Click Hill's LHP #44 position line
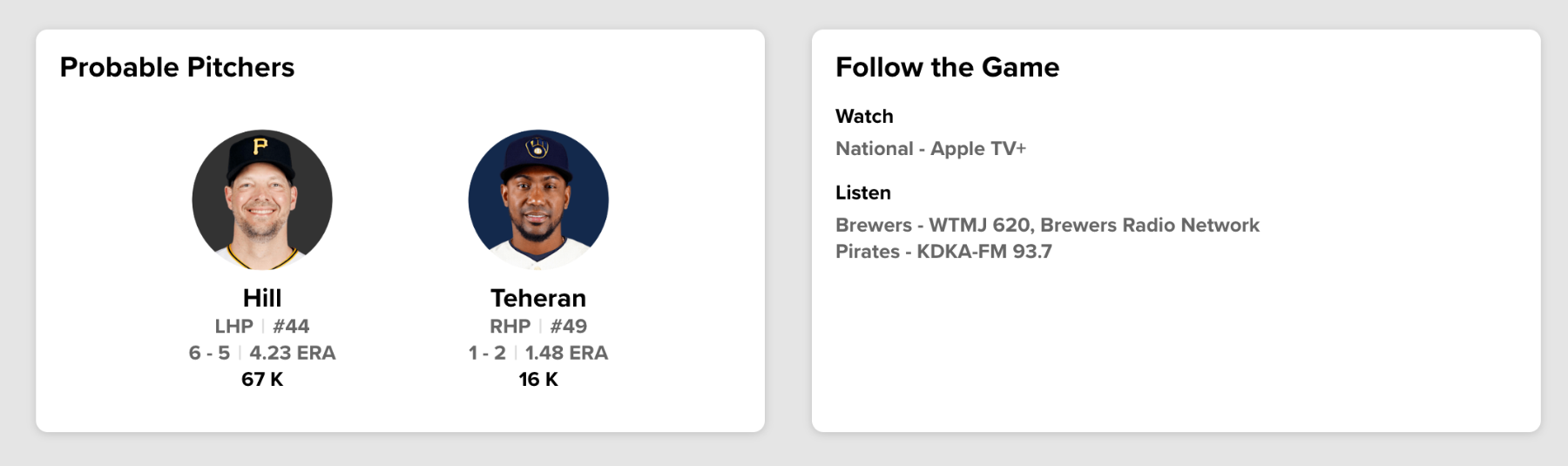 pos(262,327)
